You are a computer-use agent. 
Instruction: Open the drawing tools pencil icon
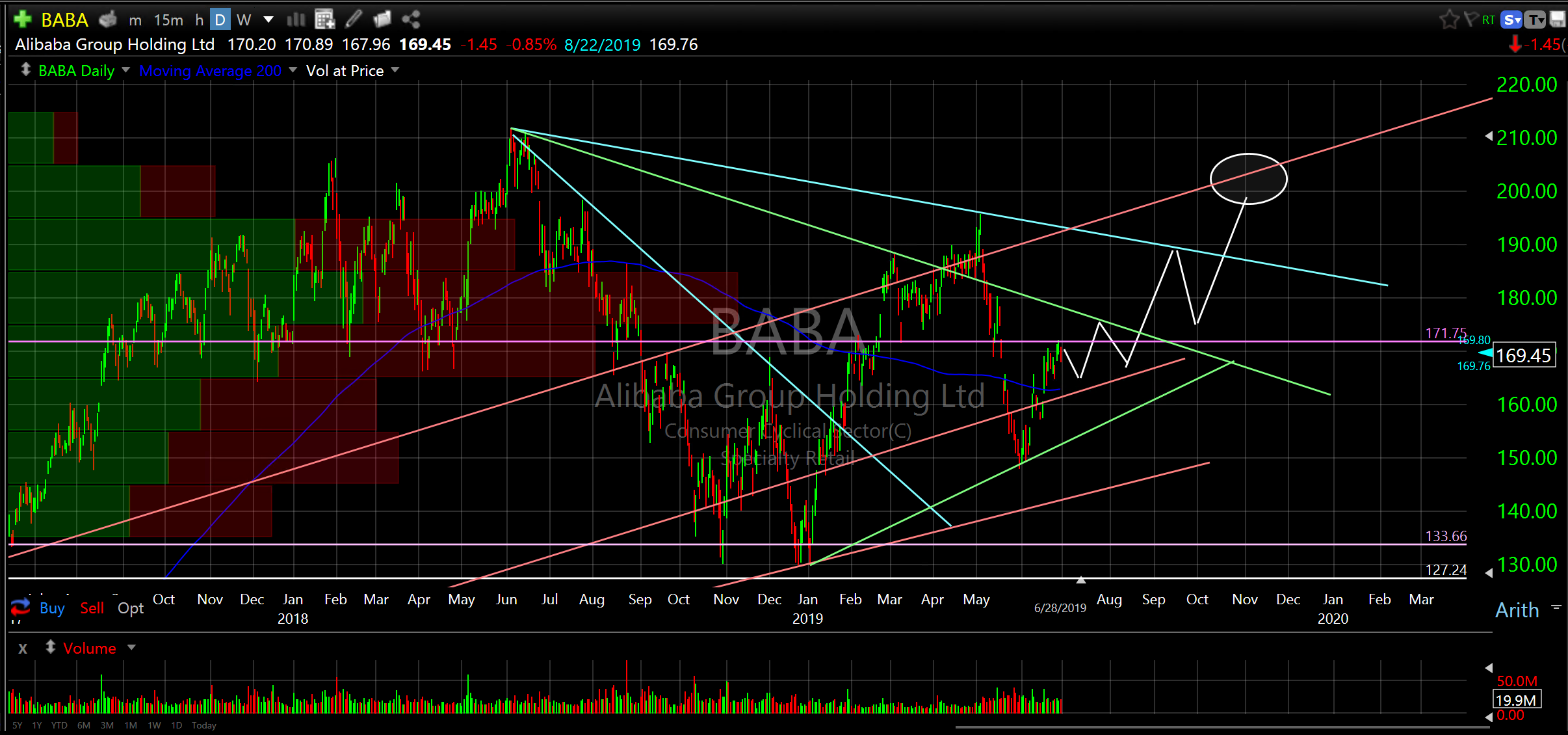(x=354, y=20)
